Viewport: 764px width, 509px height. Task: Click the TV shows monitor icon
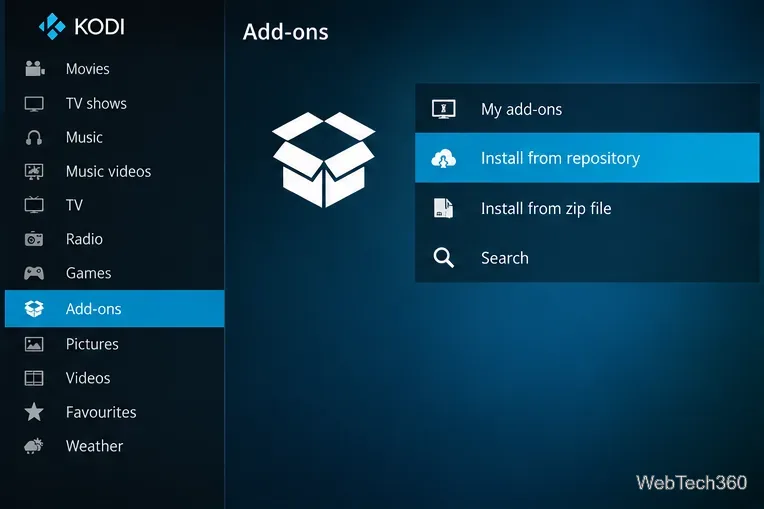point(34,104)
